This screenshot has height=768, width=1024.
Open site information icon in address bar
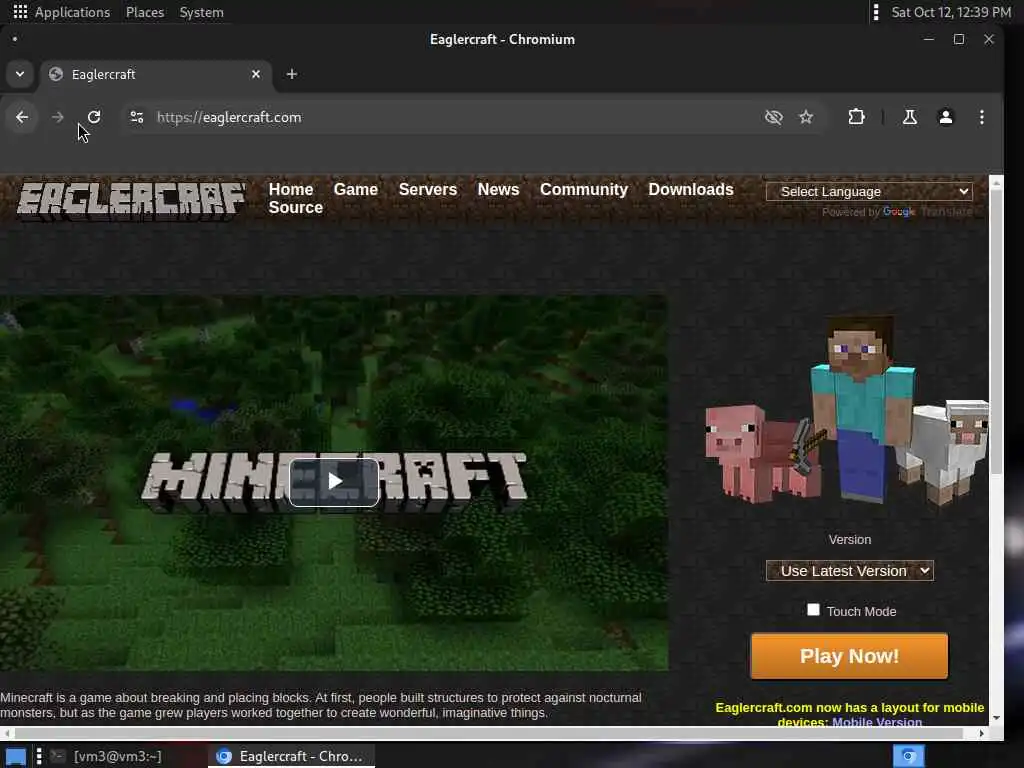[136, 117]
